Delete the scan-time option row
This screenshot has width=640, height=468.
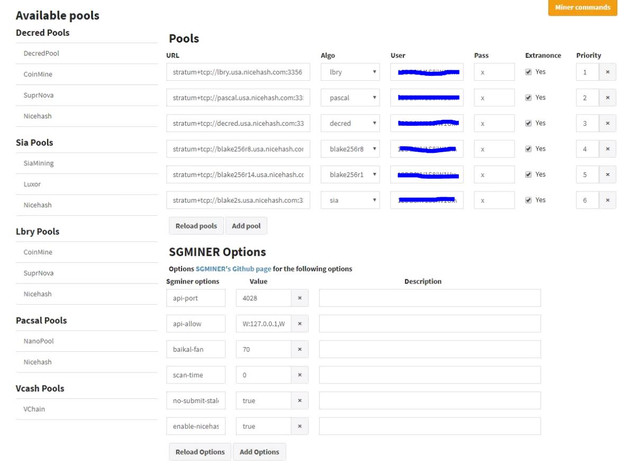[300, 375]
